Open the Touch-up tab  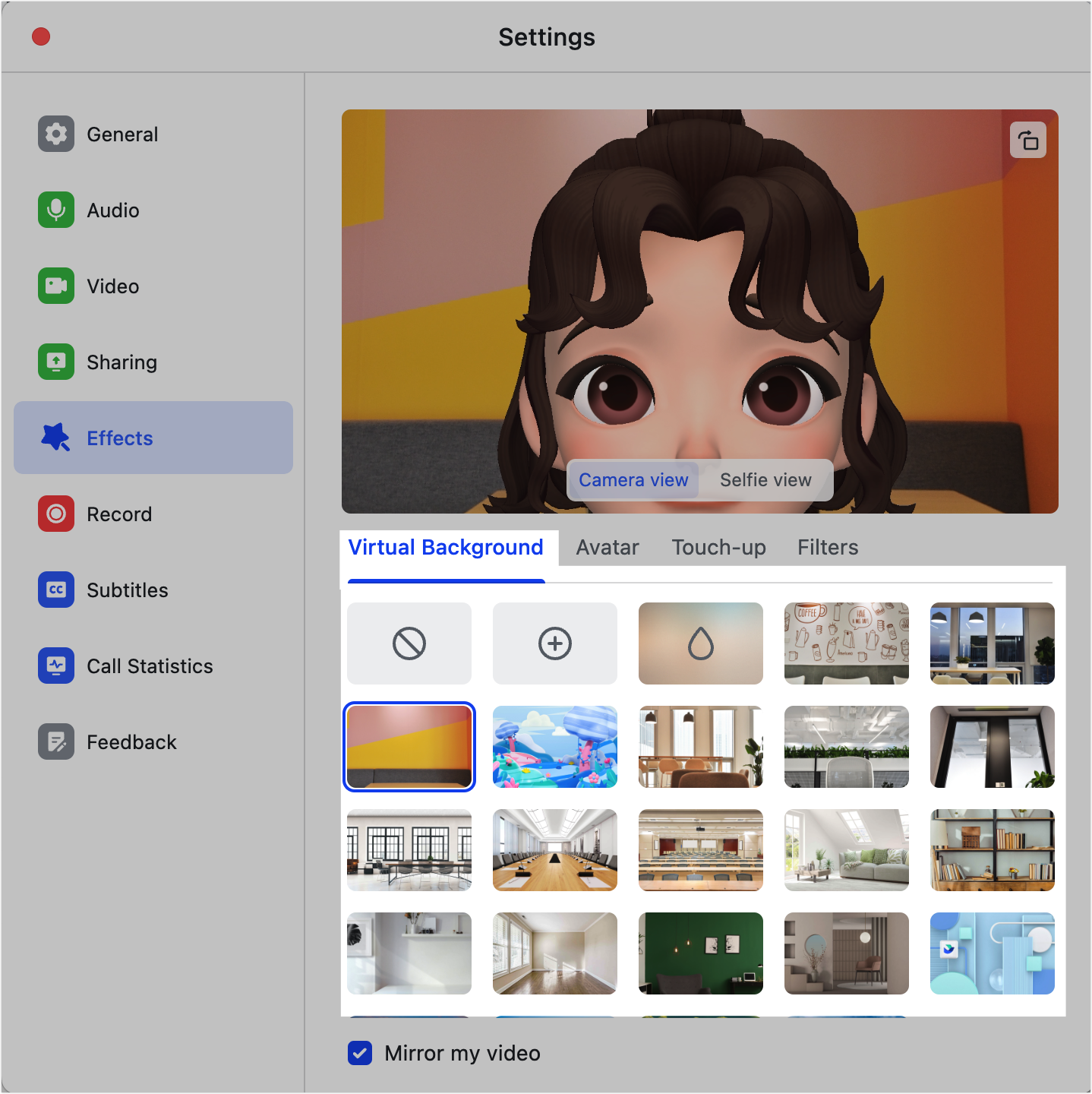coord(718,548)
